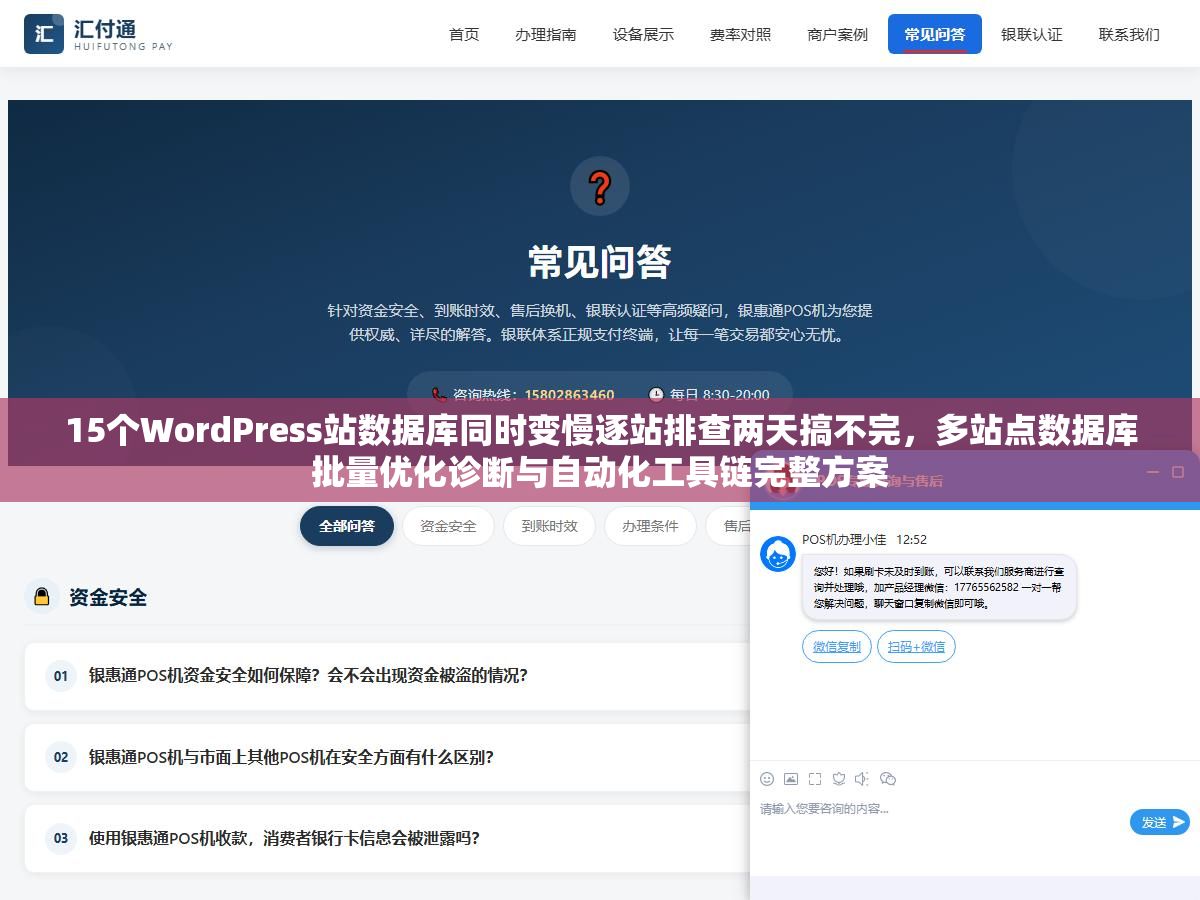Go to the 首页 nav item
1200x900 pixels.
464,34
